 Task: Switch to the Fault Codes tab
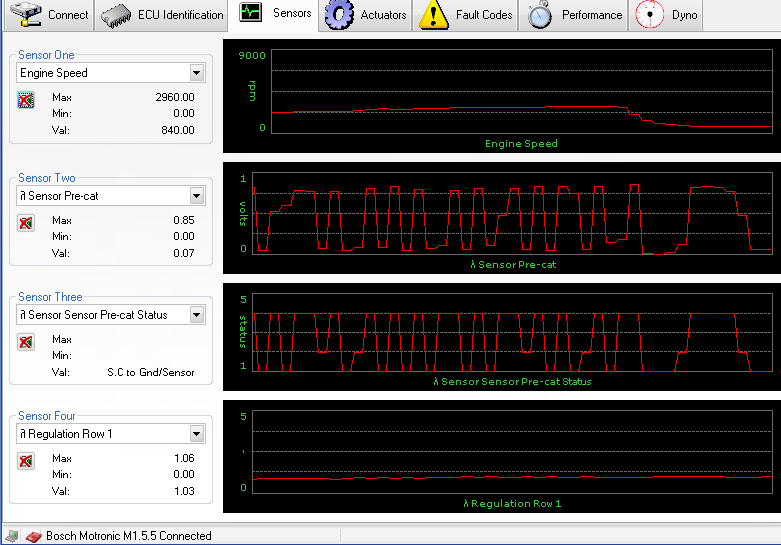[x=484, y=15]
